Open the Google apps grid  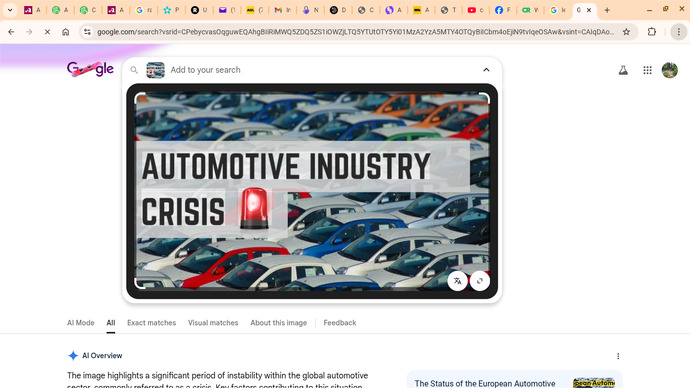647,70
